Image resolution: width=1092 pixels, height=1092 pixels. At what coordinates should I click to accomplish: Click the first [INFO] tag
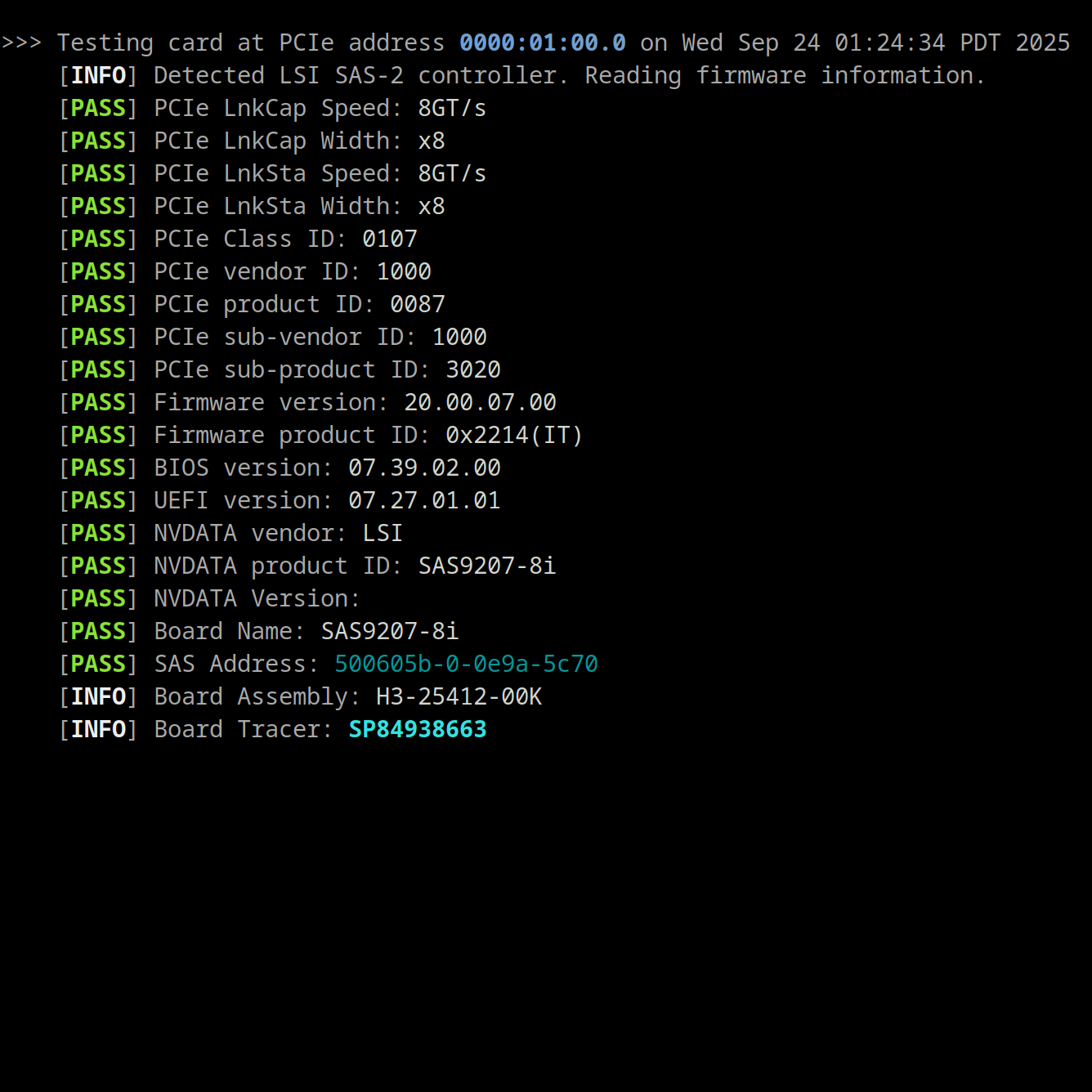coord(99,75)
